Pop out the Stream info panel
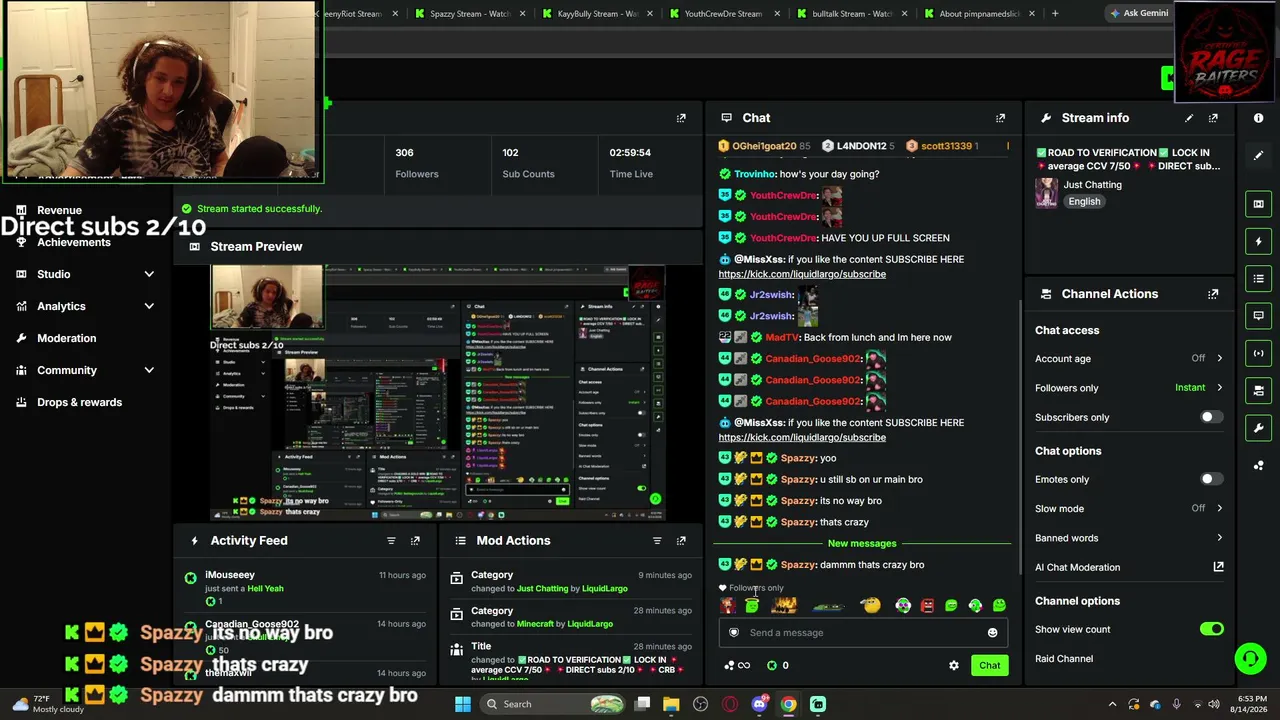Viewport: 1280px width, 720px height. (x=1213, y=118)
